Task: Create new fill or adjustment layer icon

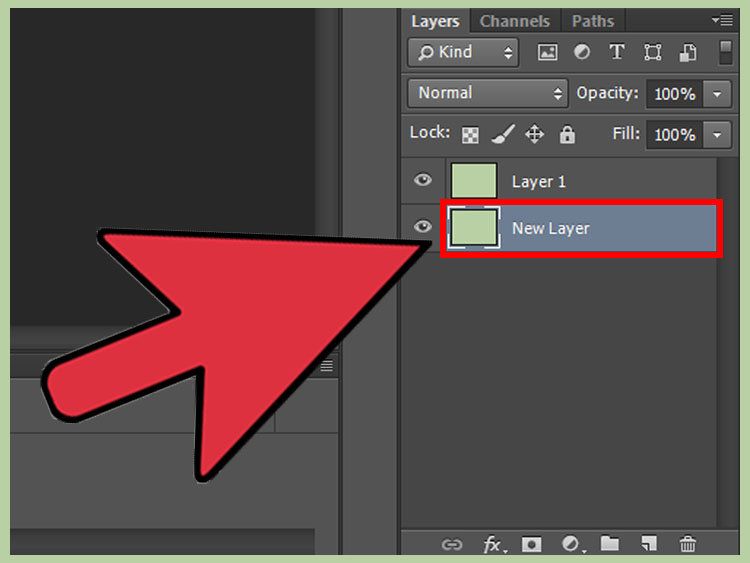Action: [572, 544]
